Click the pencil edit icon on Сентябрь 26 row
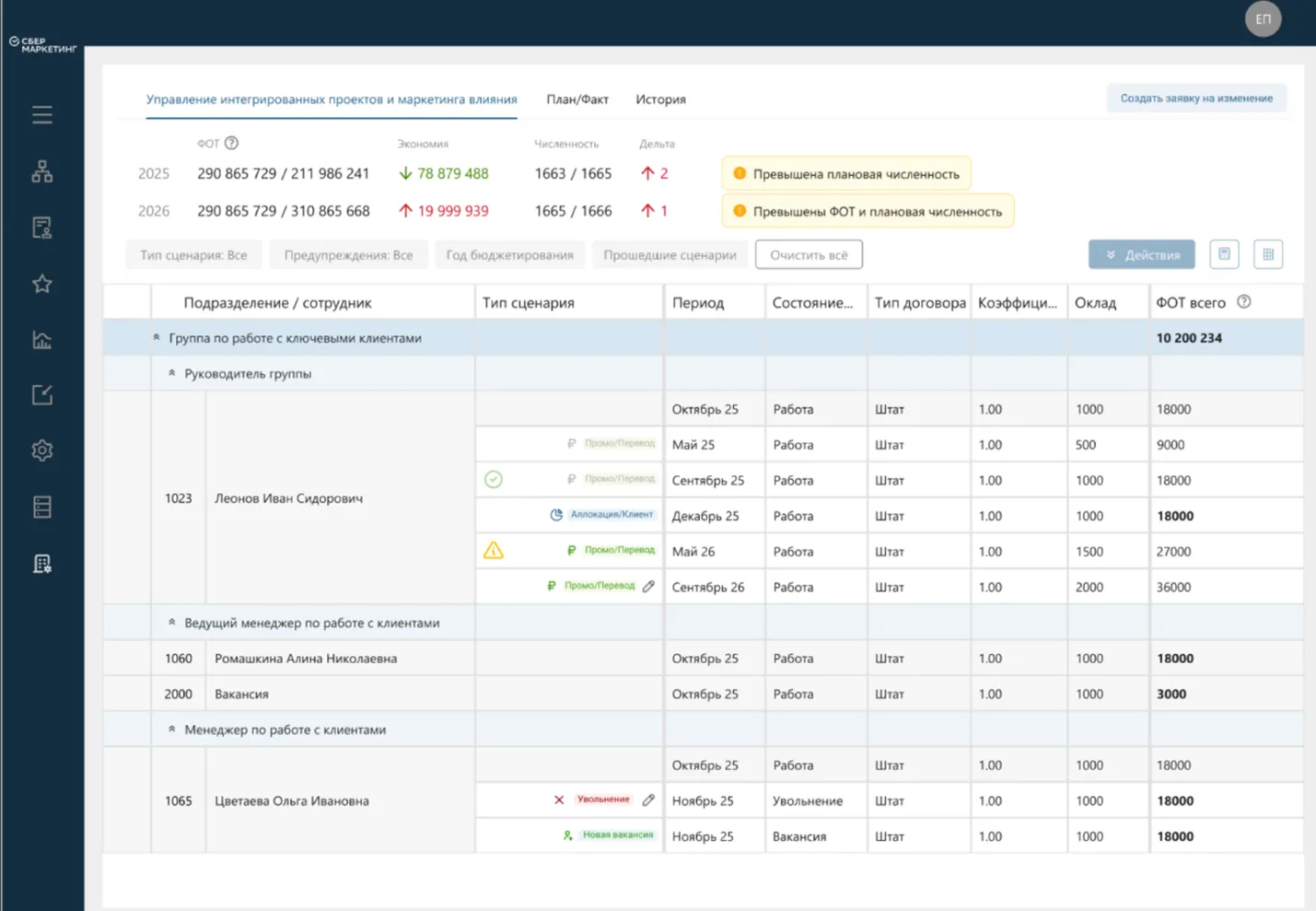Image resolution: width=1316 pixels, height=911 pixels. point(648,586)
